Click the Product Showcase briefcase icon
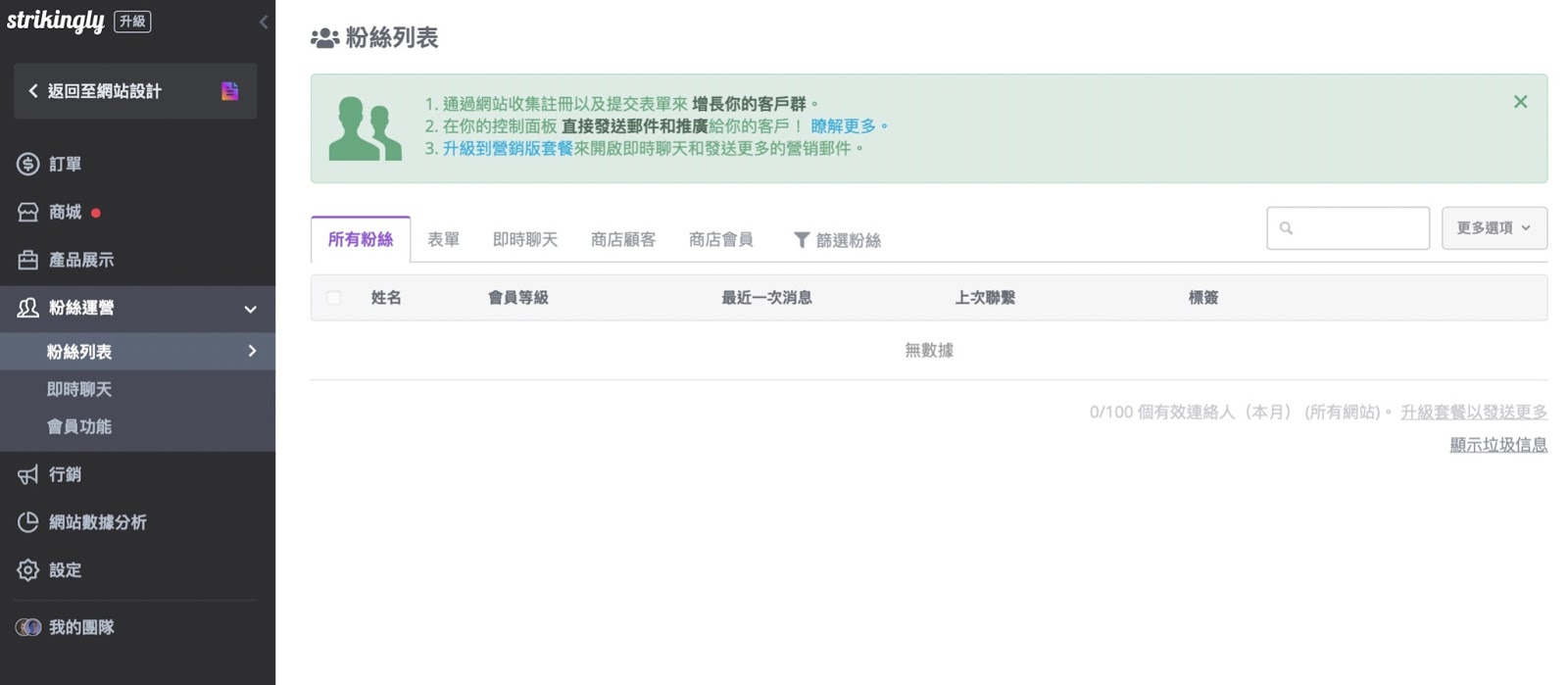The width and height of the screenshot is (1568, 685). click(x=27, y=260)
